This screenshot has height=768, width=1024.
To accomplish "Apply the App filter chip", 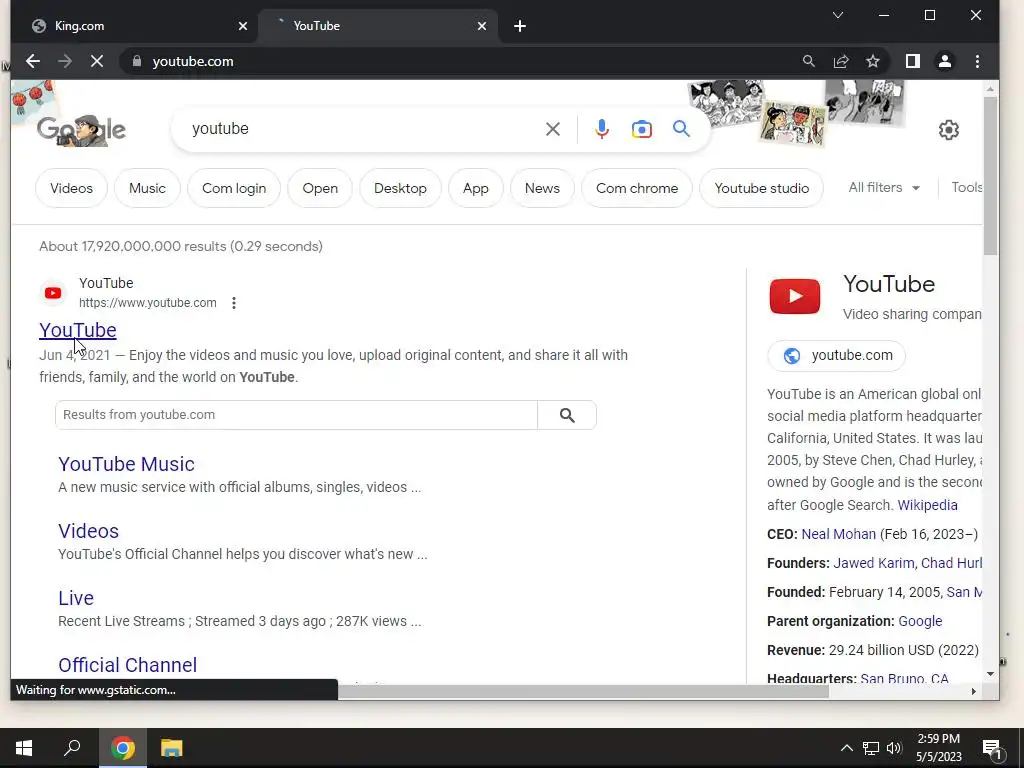I will pos(475,188).
